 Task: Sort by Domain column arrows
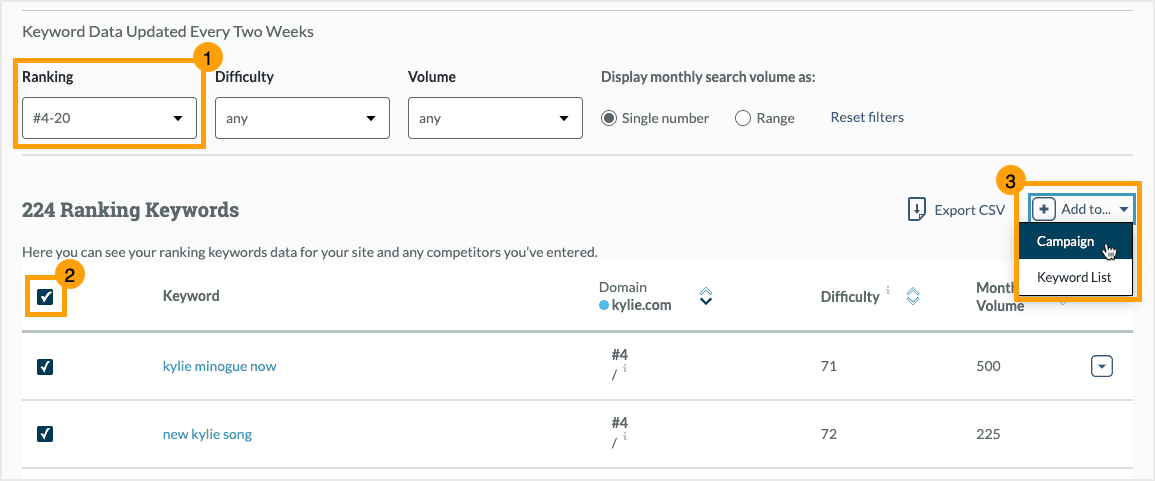tap(706, 296)
